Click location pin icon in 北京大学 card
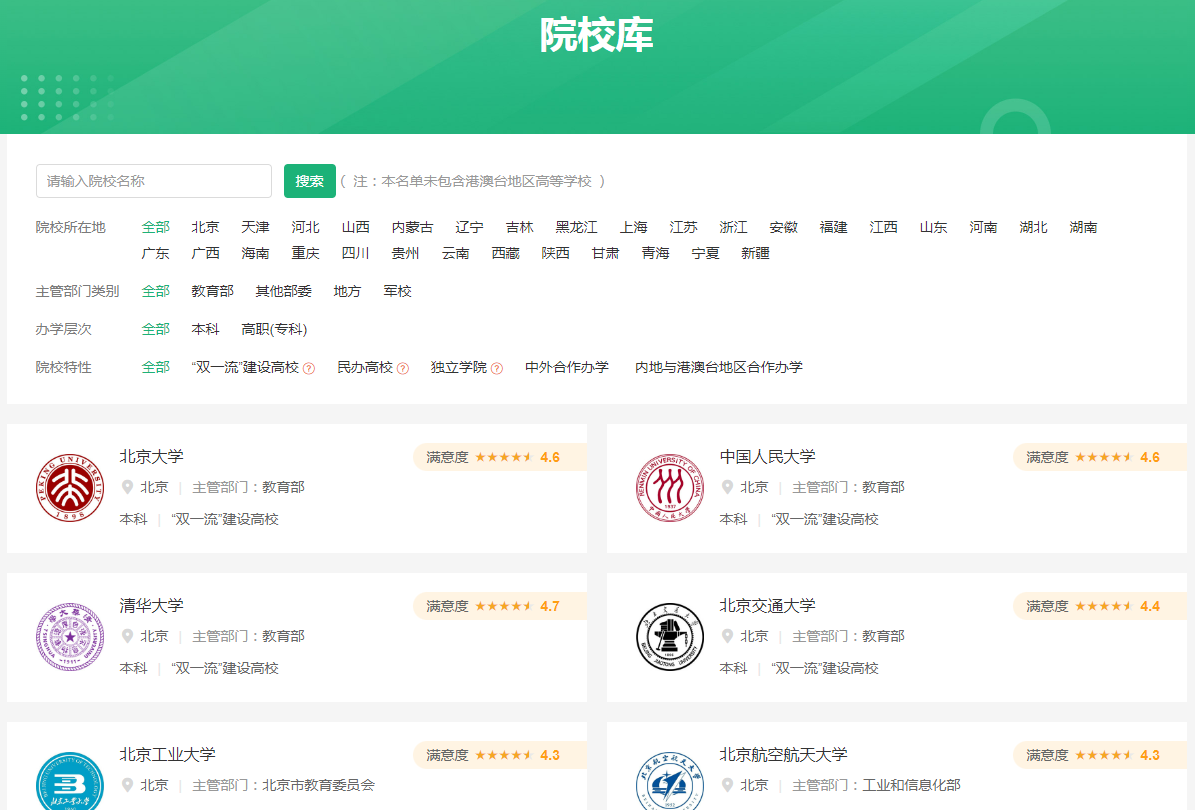The width and height of the screenshot is (1195, 810). 127,487
